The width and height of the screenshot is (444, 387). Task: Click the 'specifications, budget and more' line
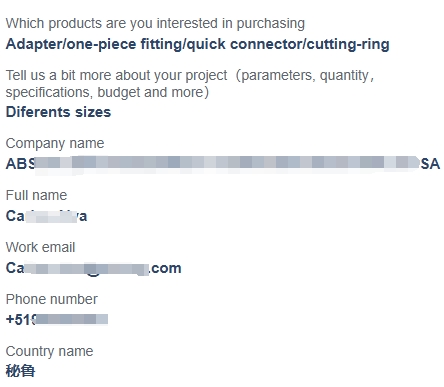click(107, 92)
